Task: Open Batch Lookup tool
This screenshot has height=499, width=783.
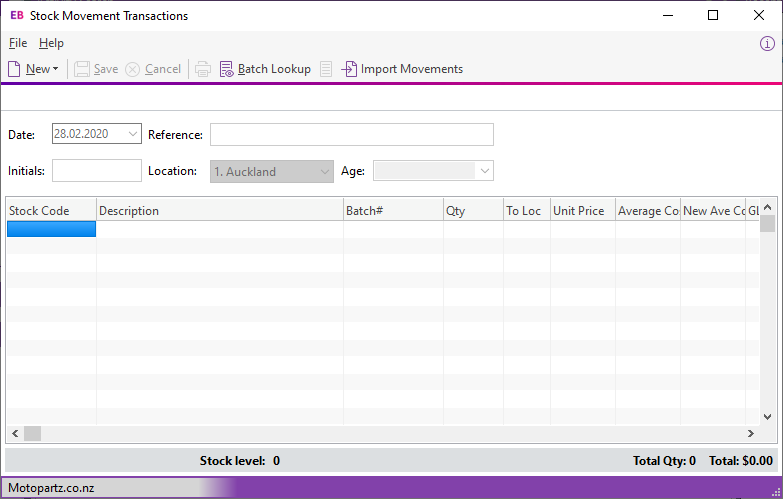Action: (265, 69)
